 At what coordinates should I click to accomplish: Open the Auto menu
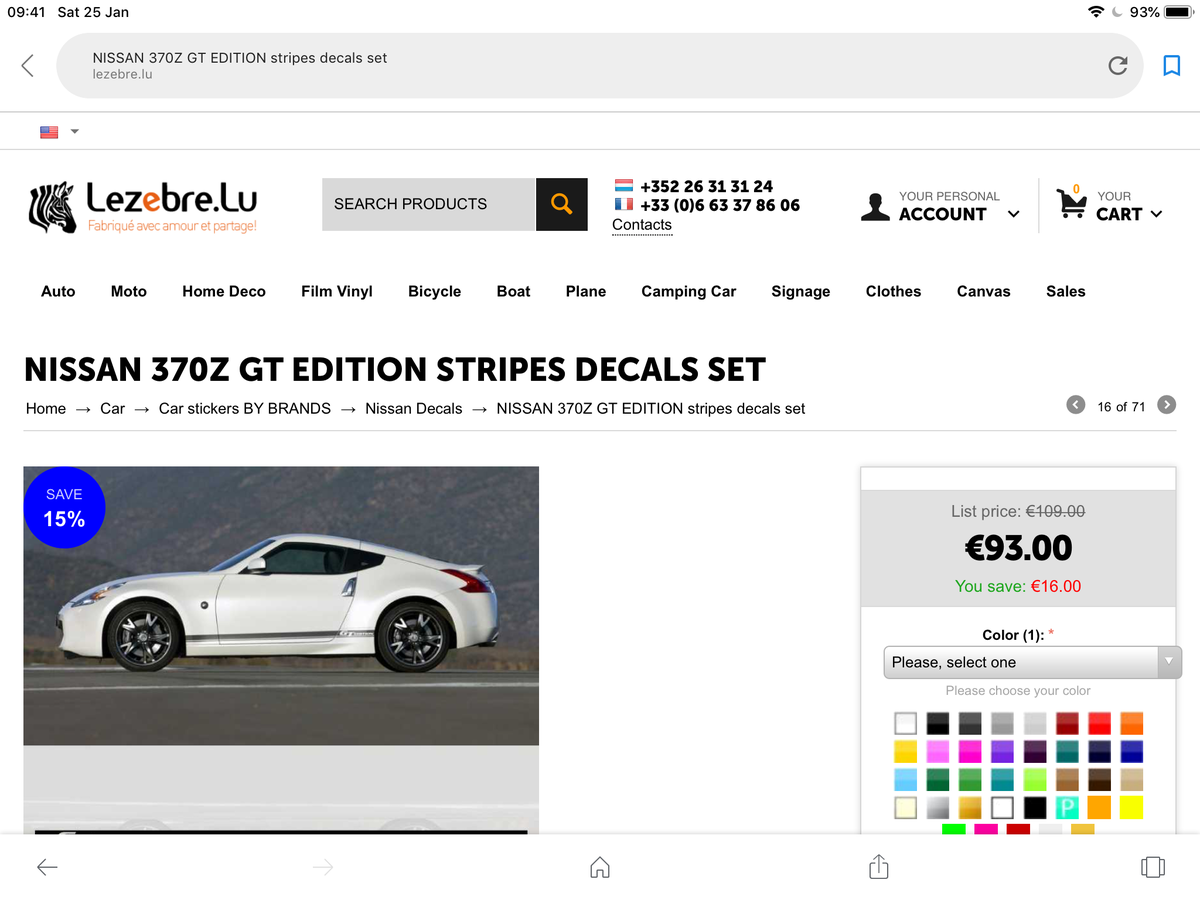[58, 291]
